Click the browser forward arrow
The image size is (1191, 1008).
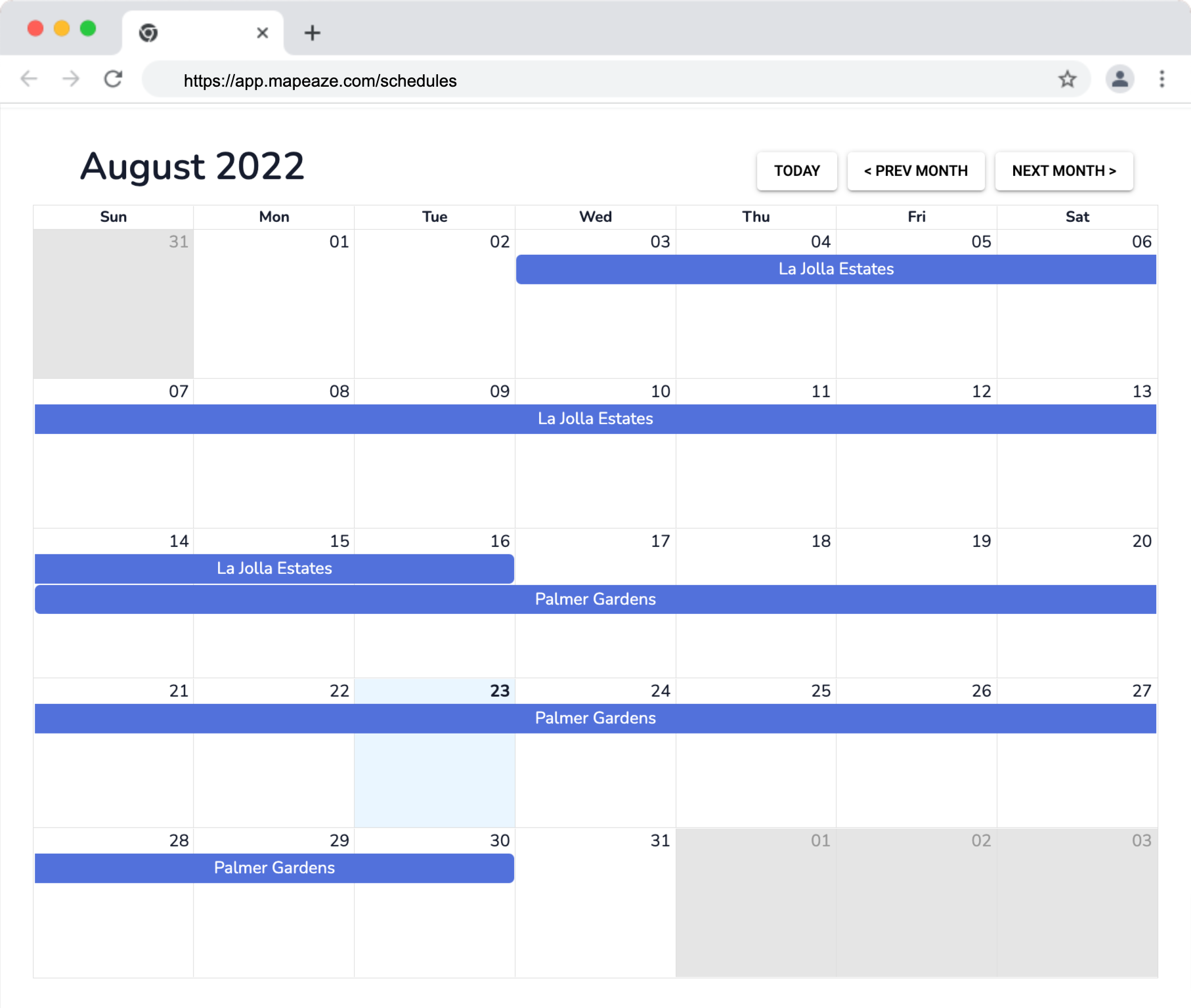[71, 79]
